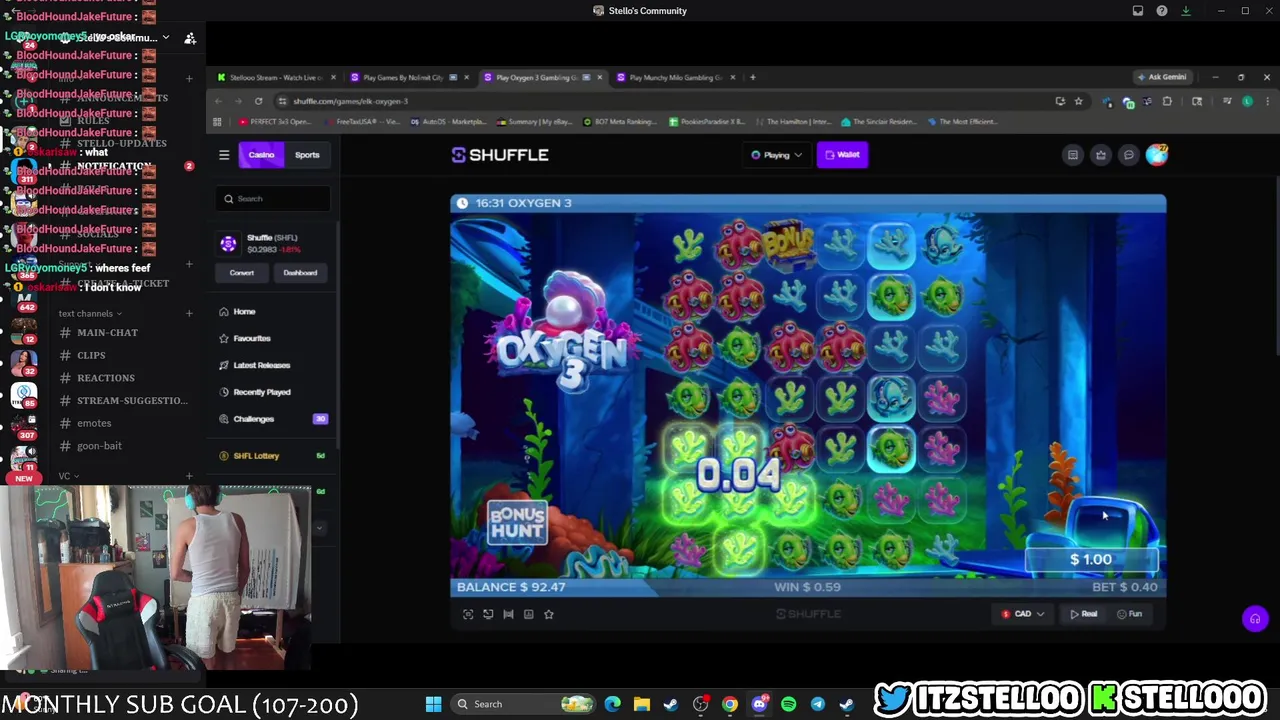1280x720 pixels.
Task: Favourite the game with the star icon
Action: point(548,614)
